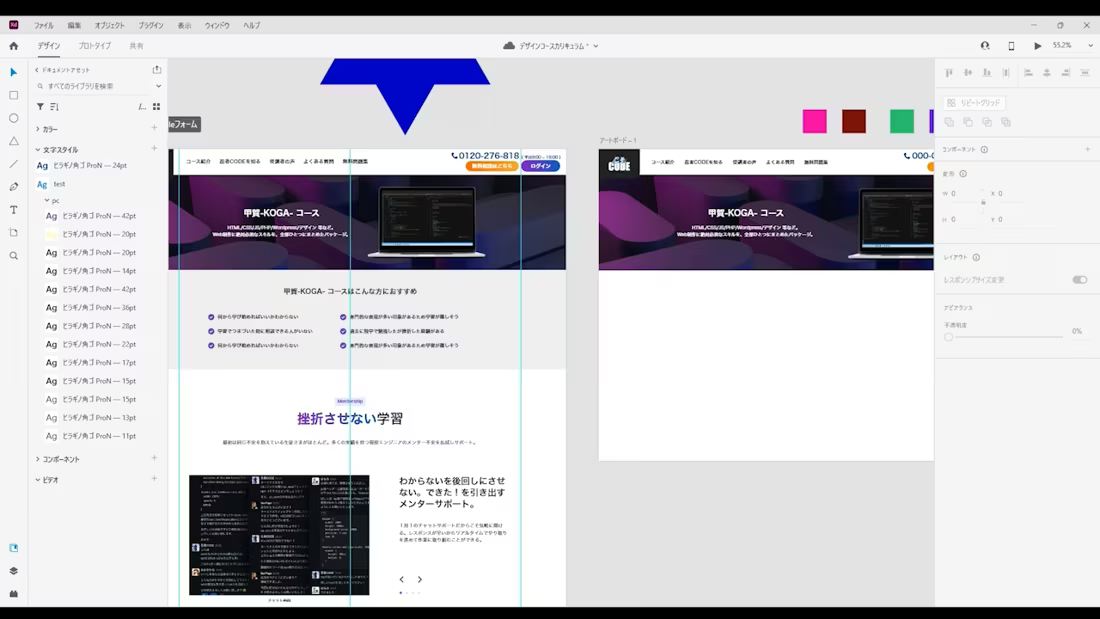Click the green color square on canvas
The height and width of the screenshot is (619, 1100).
pos(901,121)
